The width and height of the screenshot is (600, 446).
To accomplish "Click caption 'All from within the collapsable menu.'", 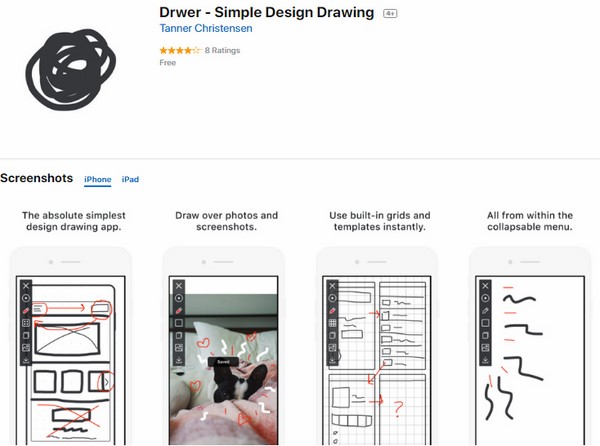I will pyautogui.click(x=530, y=221).
